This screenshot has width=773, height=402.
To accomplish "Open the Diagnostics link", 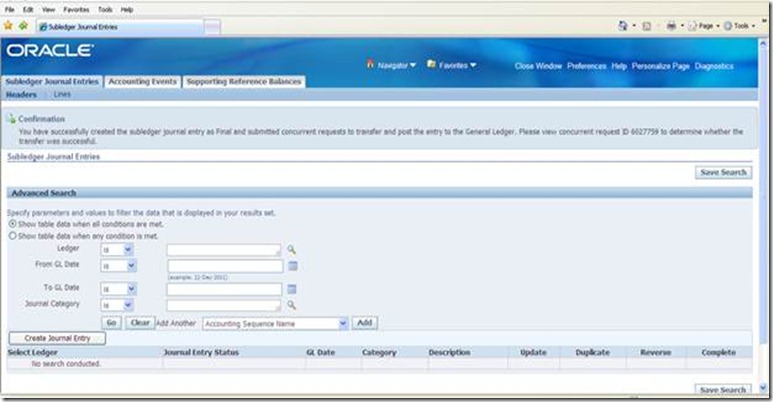I will click(714, 66).
